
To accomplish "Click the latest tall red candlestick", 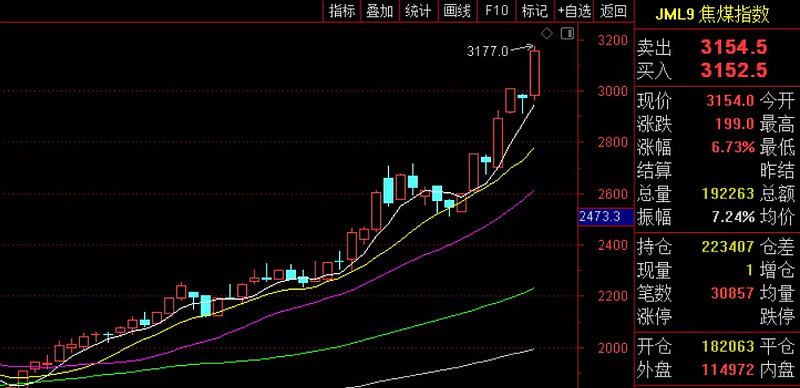I will pyautogui.click(x=535, y=73).
